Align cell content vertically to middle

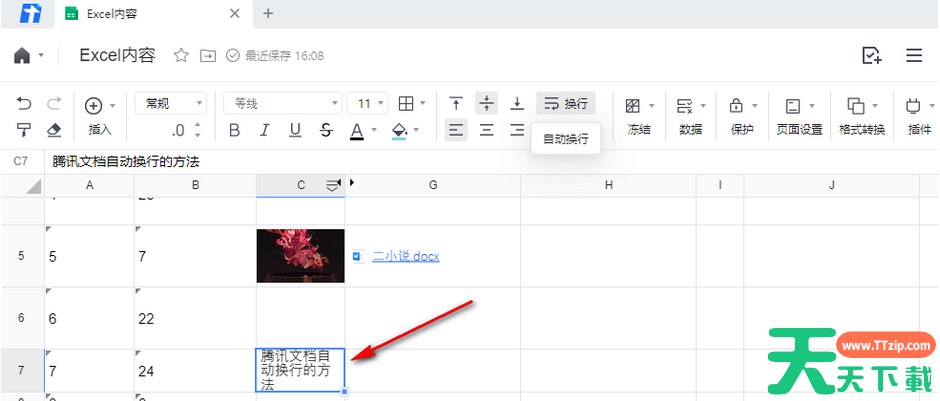tap(487, 104)
